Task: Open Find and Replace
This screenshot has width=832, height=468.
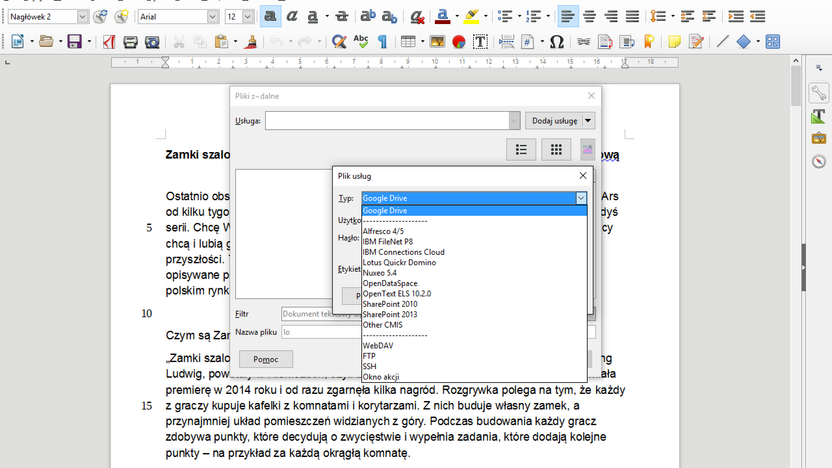Action: (x=339, y=41)
